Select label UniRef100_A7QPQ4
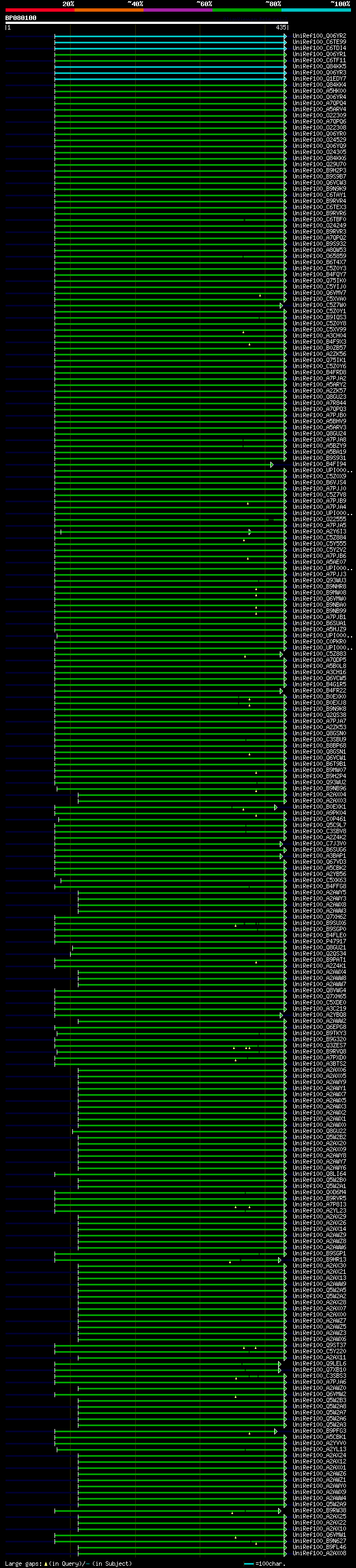 (x=319, y=103)
